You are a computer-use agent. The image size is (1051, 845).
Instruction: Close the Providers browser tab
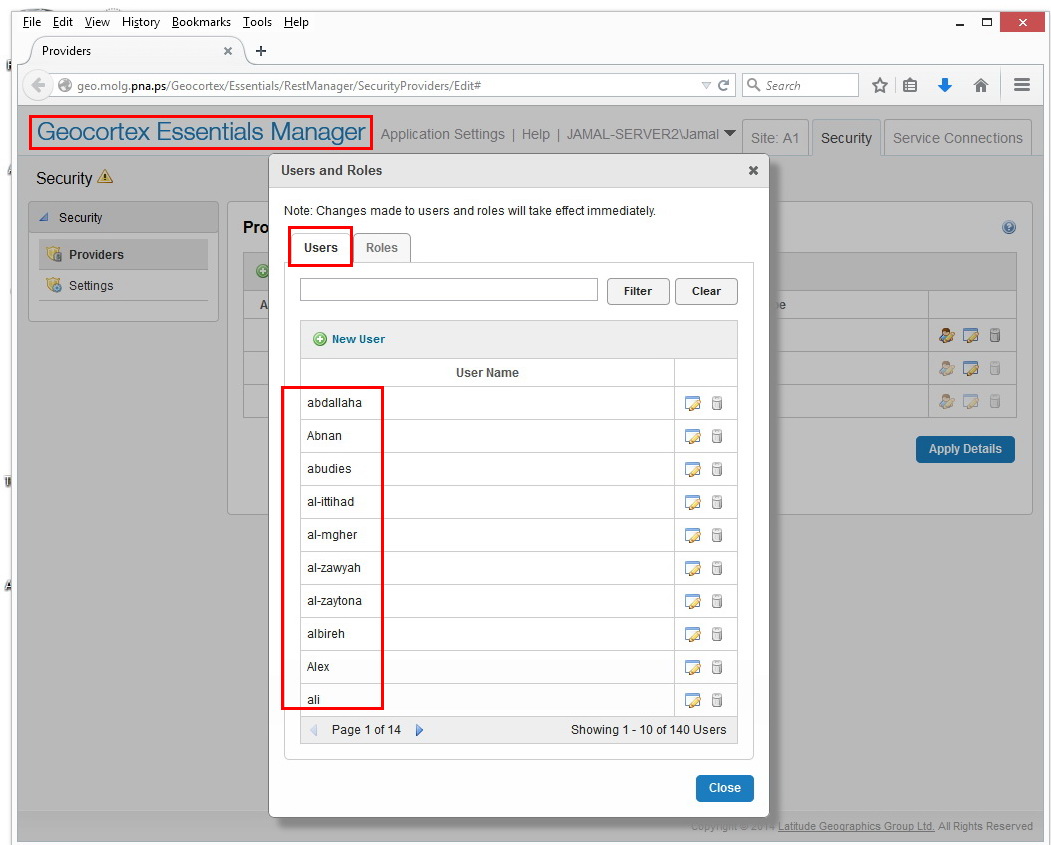[x=228, y=51]
